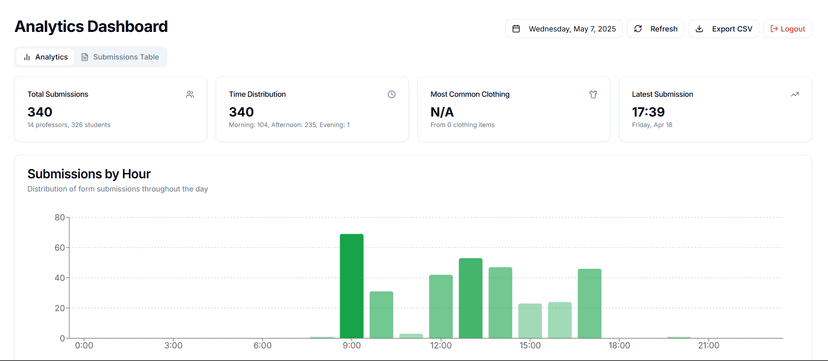
Task: Log out of the dashboard
Action: (788, 29)
